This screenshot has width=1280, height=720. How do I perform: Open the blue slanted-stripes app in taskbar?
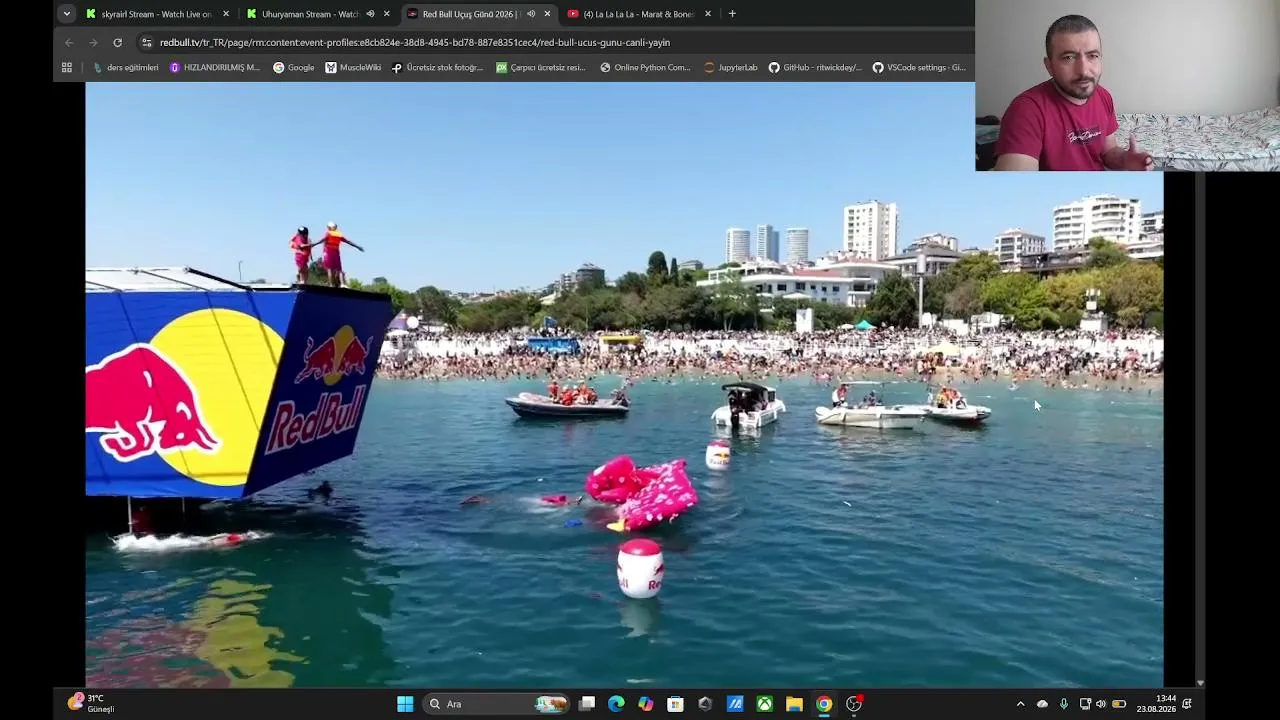coord(735,704)
